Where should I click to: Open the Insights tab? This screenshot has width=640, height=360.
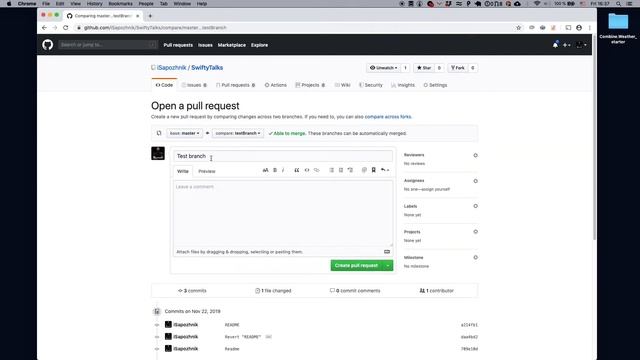(403, 85)
